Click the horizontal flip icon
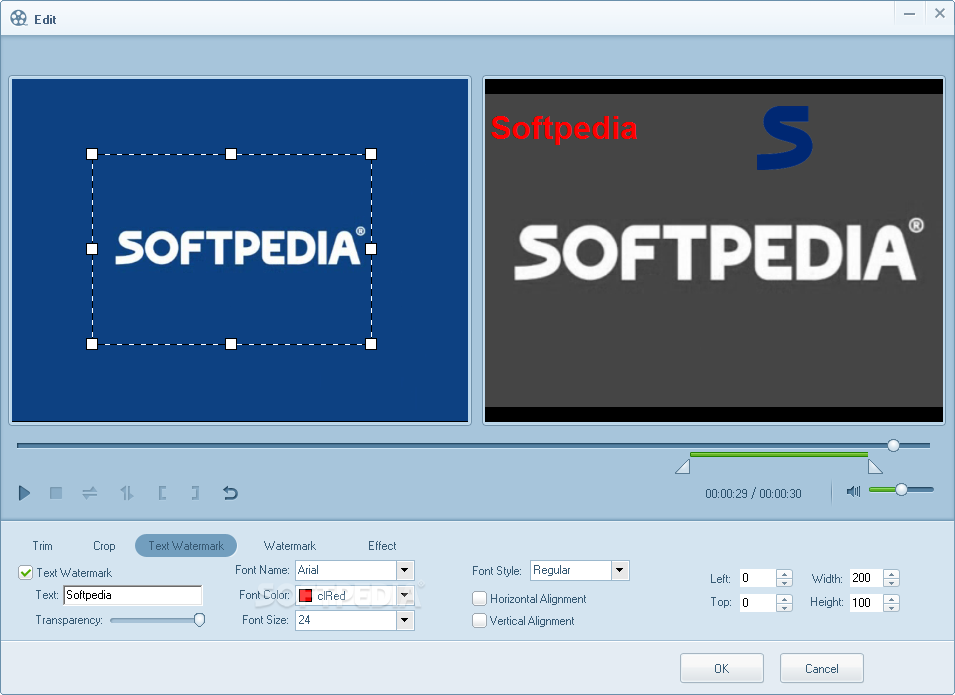The width and height of the screenshot is (955, 695). (x=90, y=493)
